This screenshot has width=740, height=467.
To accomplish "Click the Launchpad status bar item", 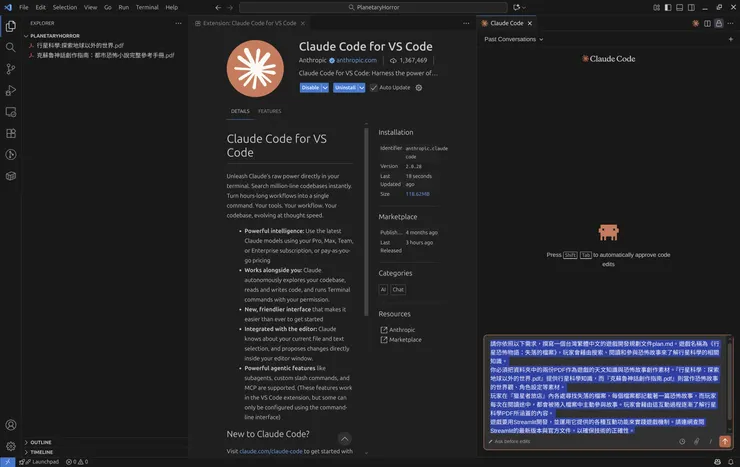I will 39,462.
